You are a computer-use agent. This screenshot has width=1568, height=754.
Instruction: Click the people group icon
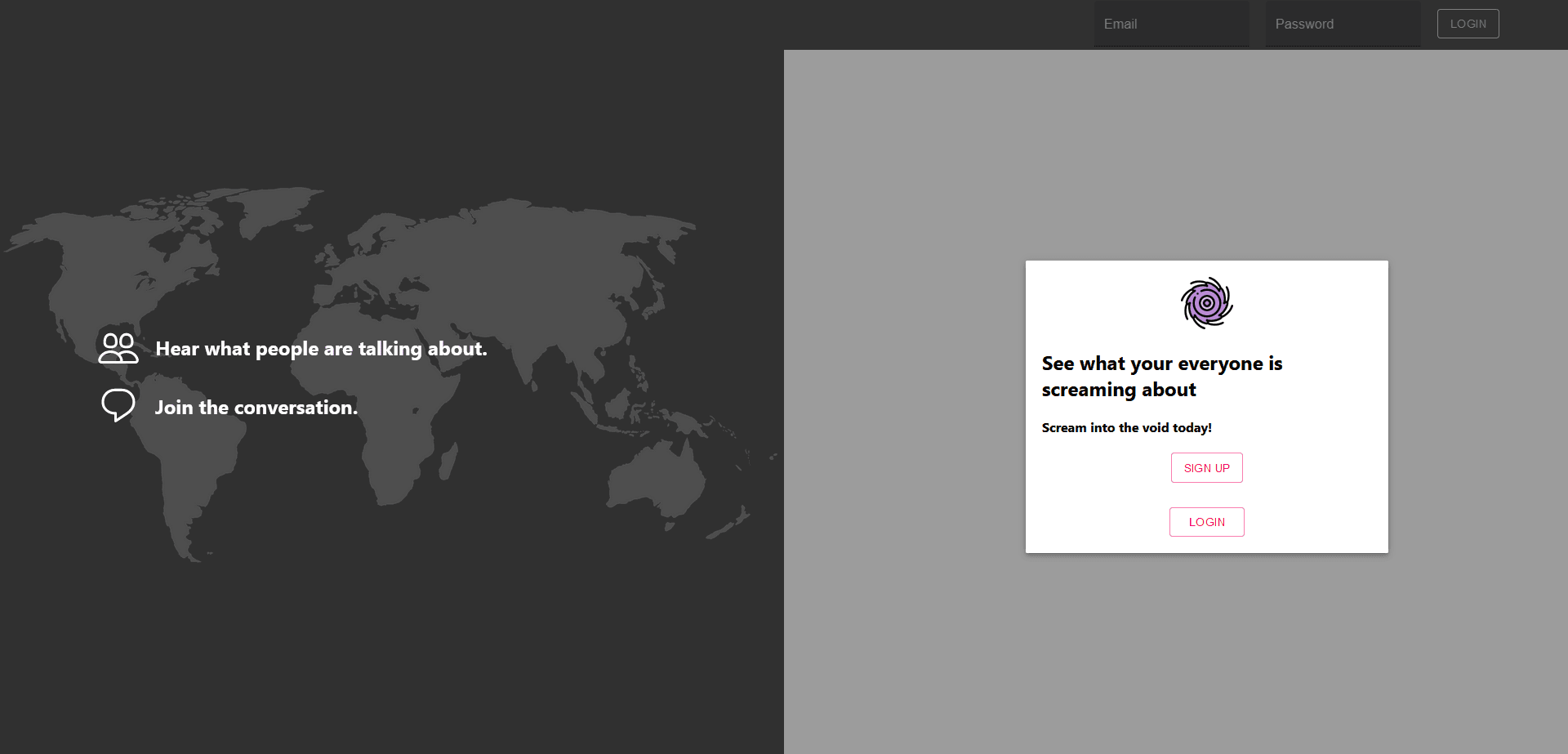pos(118,348)
